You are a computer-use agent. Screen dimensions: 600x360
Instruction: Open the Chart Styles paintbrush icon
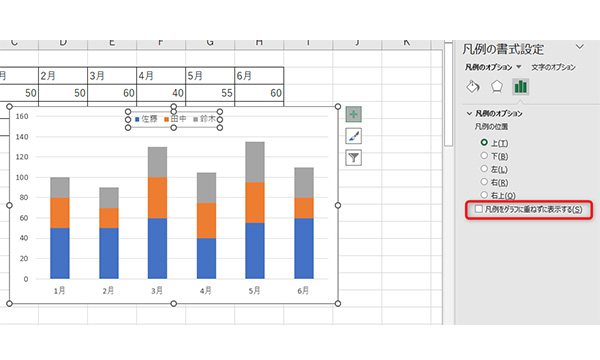[x=353, y=136]
